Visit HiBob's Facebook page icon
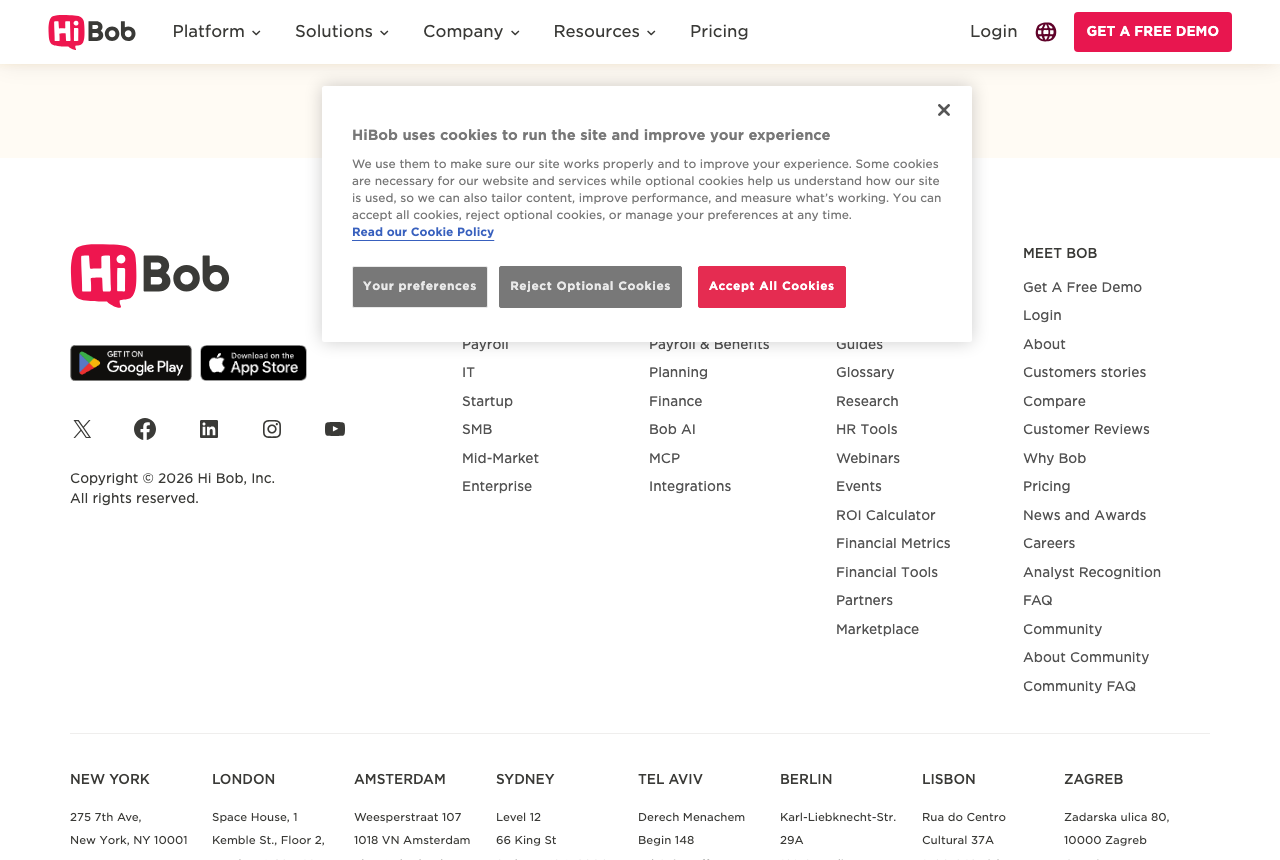The width and height of the screenshot is (1280, 860). pos(145,429)
